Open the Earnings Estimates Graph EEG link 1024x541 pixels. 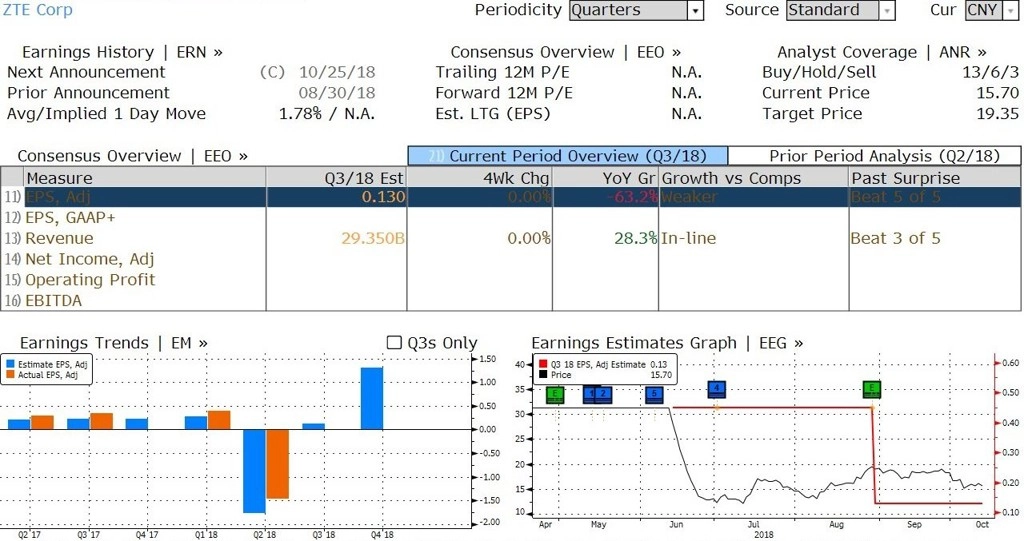click(667, 342)
